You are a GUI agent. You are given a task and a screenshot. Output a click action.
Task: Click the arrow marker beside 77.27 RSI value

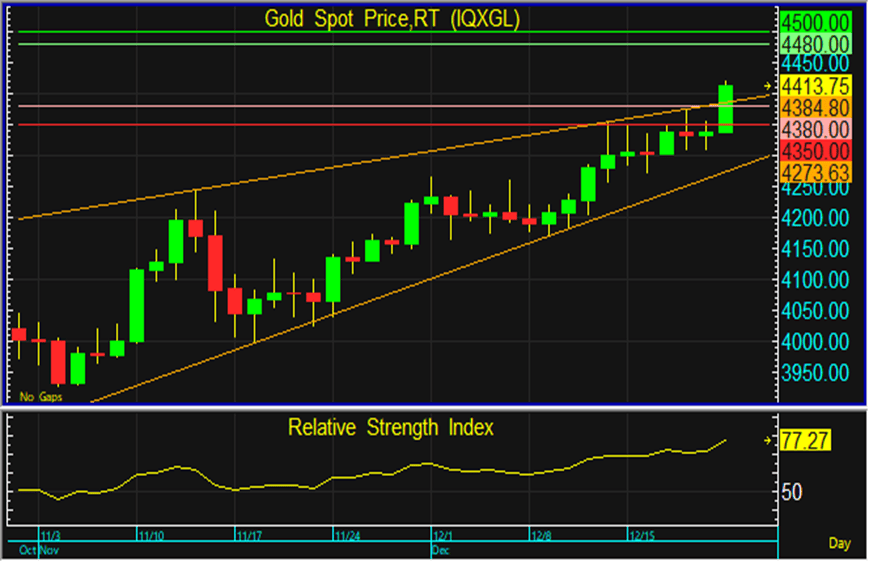pyautogui.click(x=768, y=439)
